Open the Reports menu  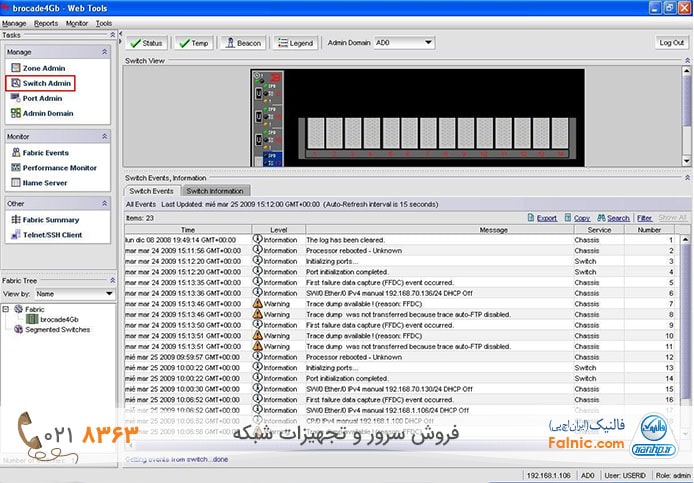[45, 22]
